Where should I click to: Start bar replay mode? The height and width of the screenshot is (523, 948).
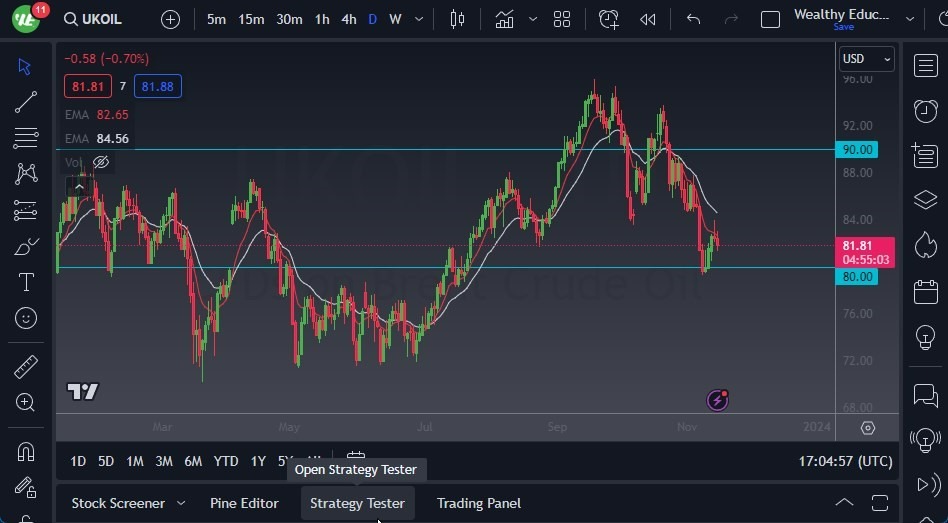click(648, 19)
